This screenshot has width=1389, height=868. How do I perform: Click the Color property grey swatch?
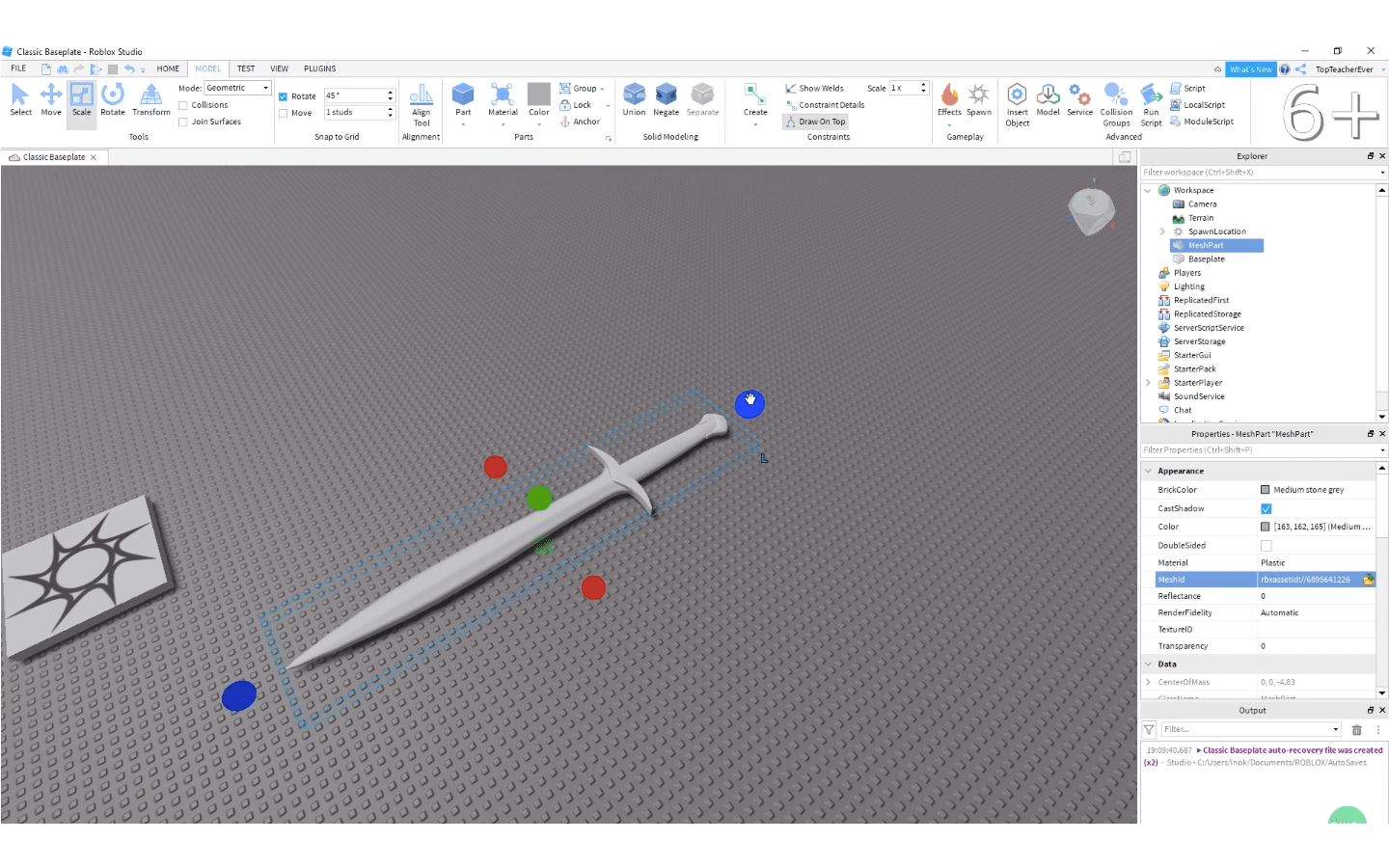tap(1266, 527)
